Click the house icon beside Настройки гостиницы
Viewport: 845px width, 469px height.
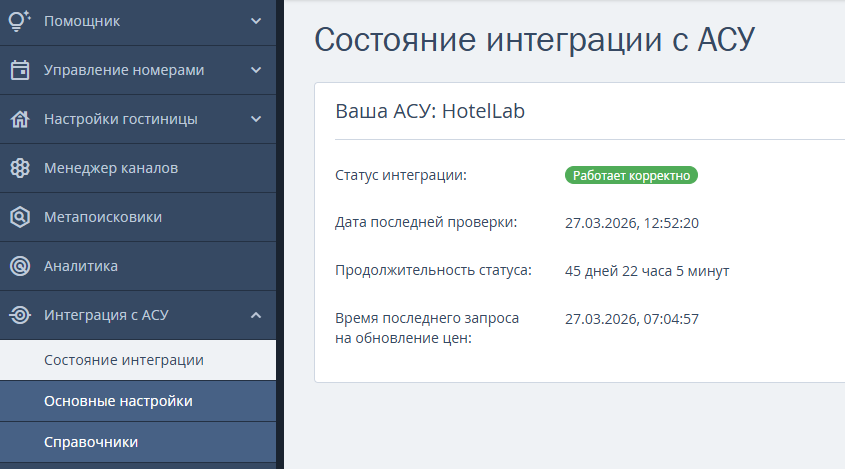20,119
